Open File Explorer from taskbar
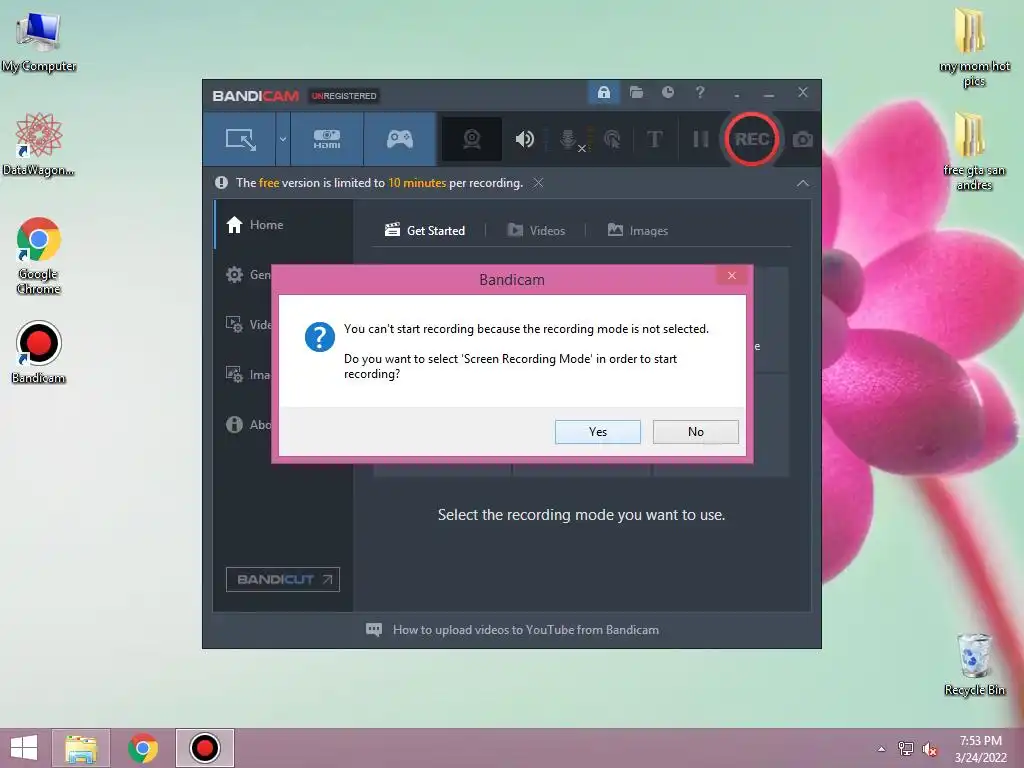Viewport: 1024px width, 768px height. (81, 748)
